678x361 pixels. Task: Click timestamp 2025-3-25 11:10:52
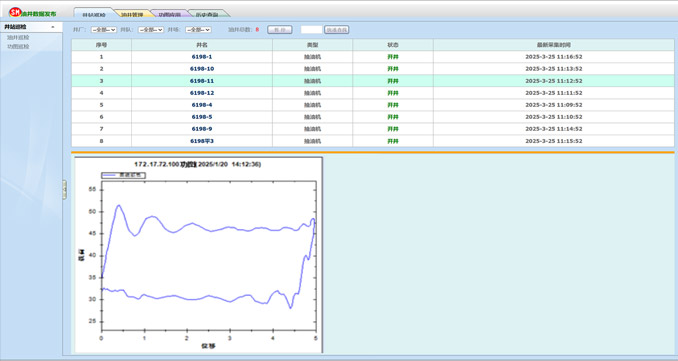554,117
